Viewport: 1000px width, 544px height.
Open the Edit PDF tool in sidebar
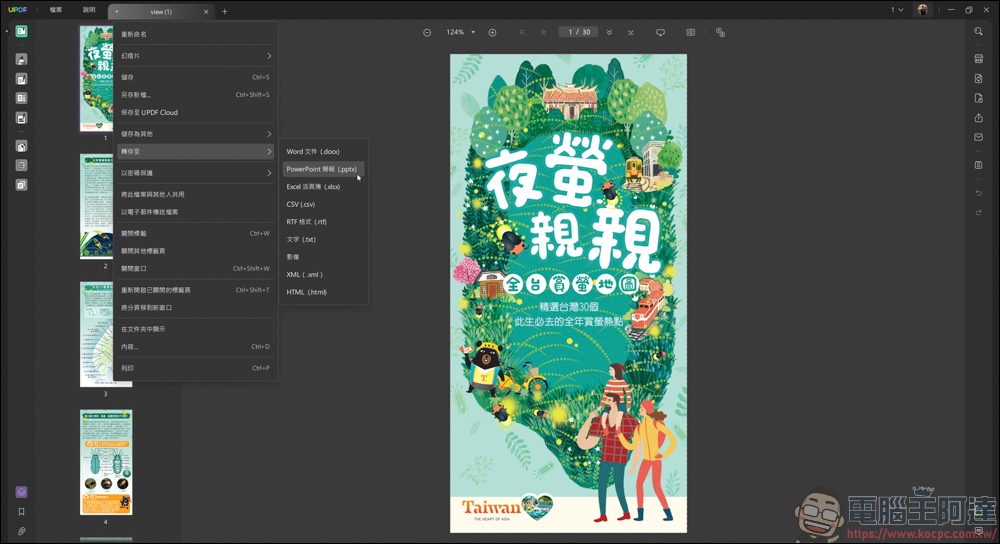click(21, 79)
